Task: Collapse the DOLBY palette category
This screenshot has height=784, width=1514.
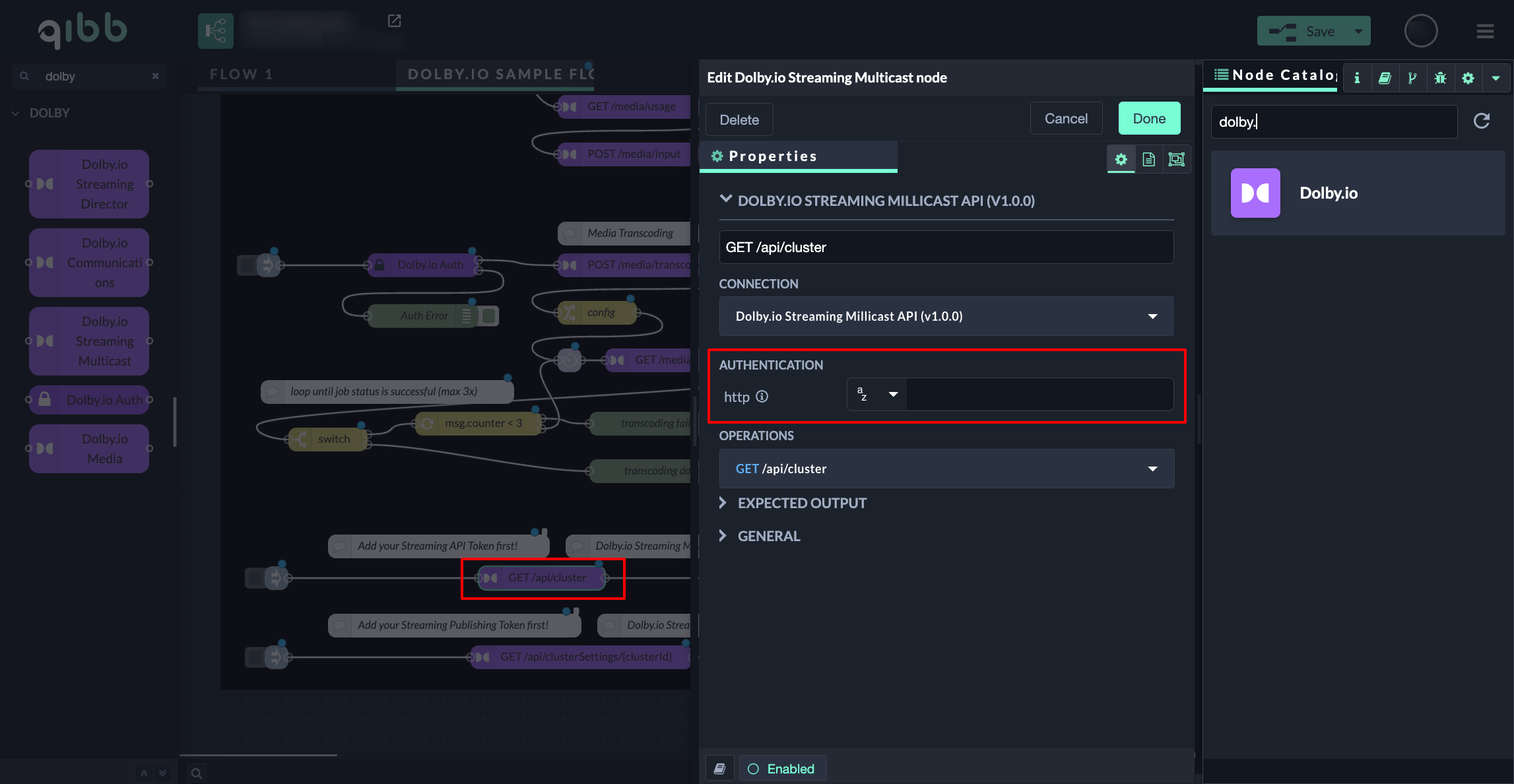Action: point(16,113)
